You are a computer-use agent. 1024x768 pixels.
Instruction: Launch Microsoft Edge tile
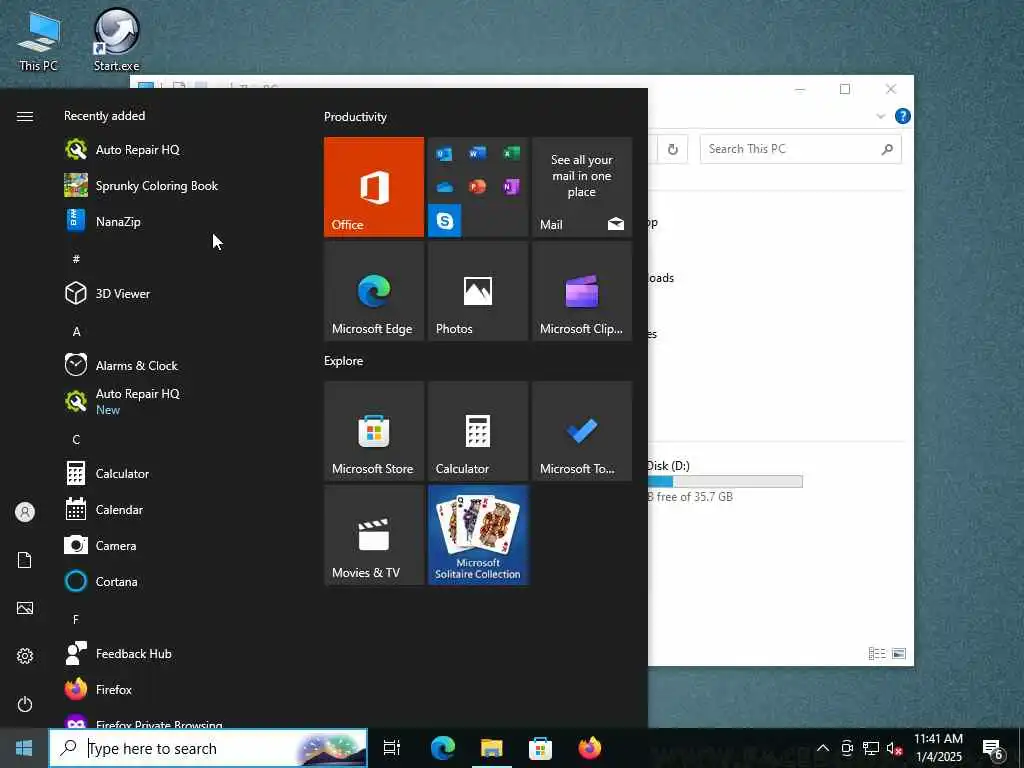(374, 291)
